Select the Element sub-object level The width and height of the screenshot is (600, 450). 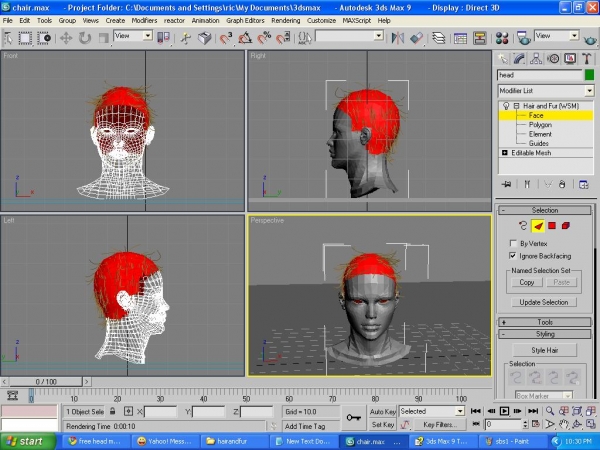point(540,134)
